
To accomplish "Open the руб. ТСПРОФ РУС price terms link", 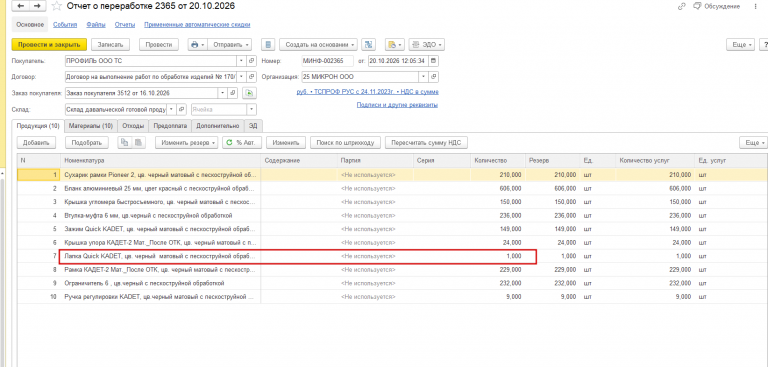I will coord(367,92).
